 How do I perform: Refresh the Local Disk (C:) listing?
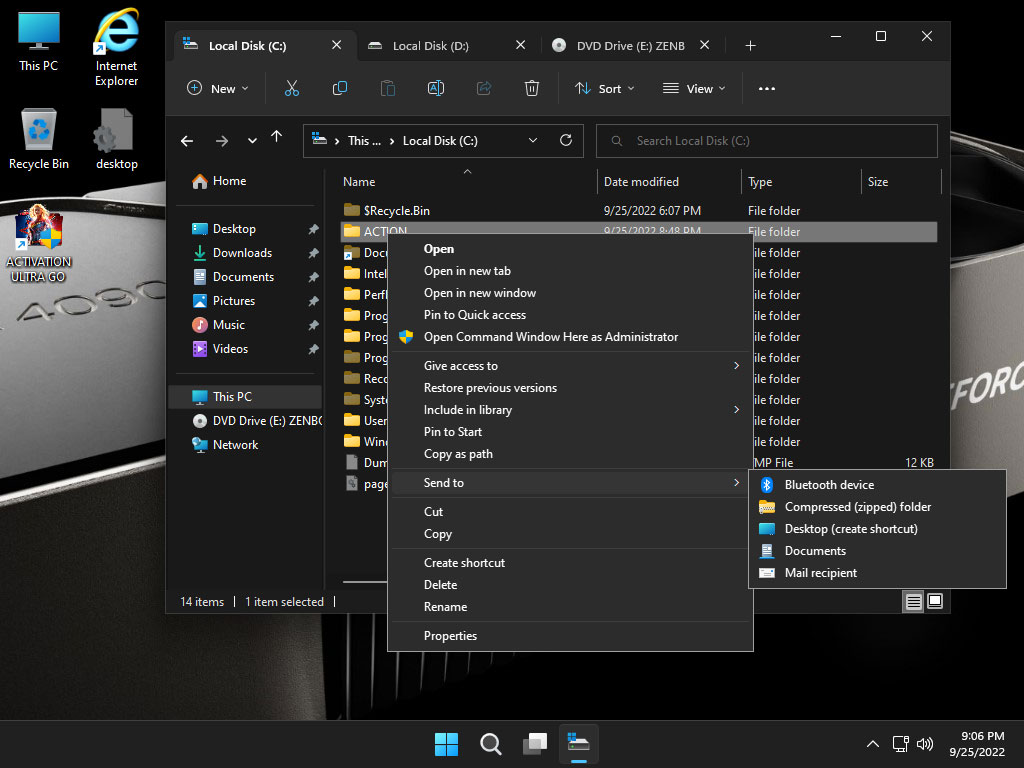tap(566, 140)
